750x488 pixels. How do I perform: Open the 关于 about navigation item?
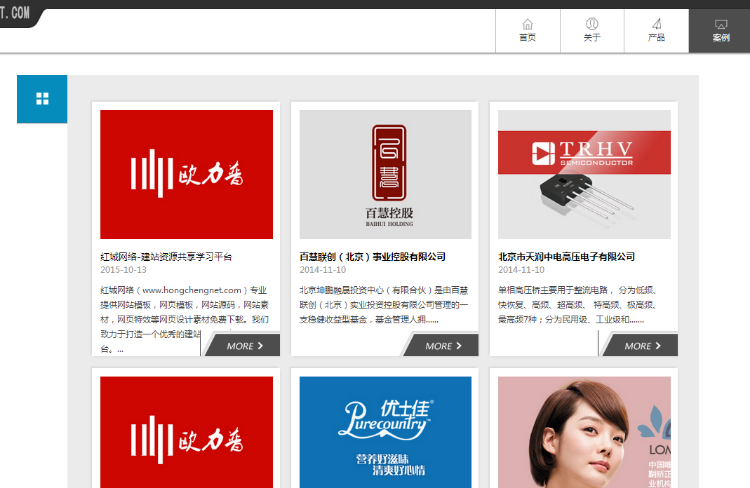592,31
